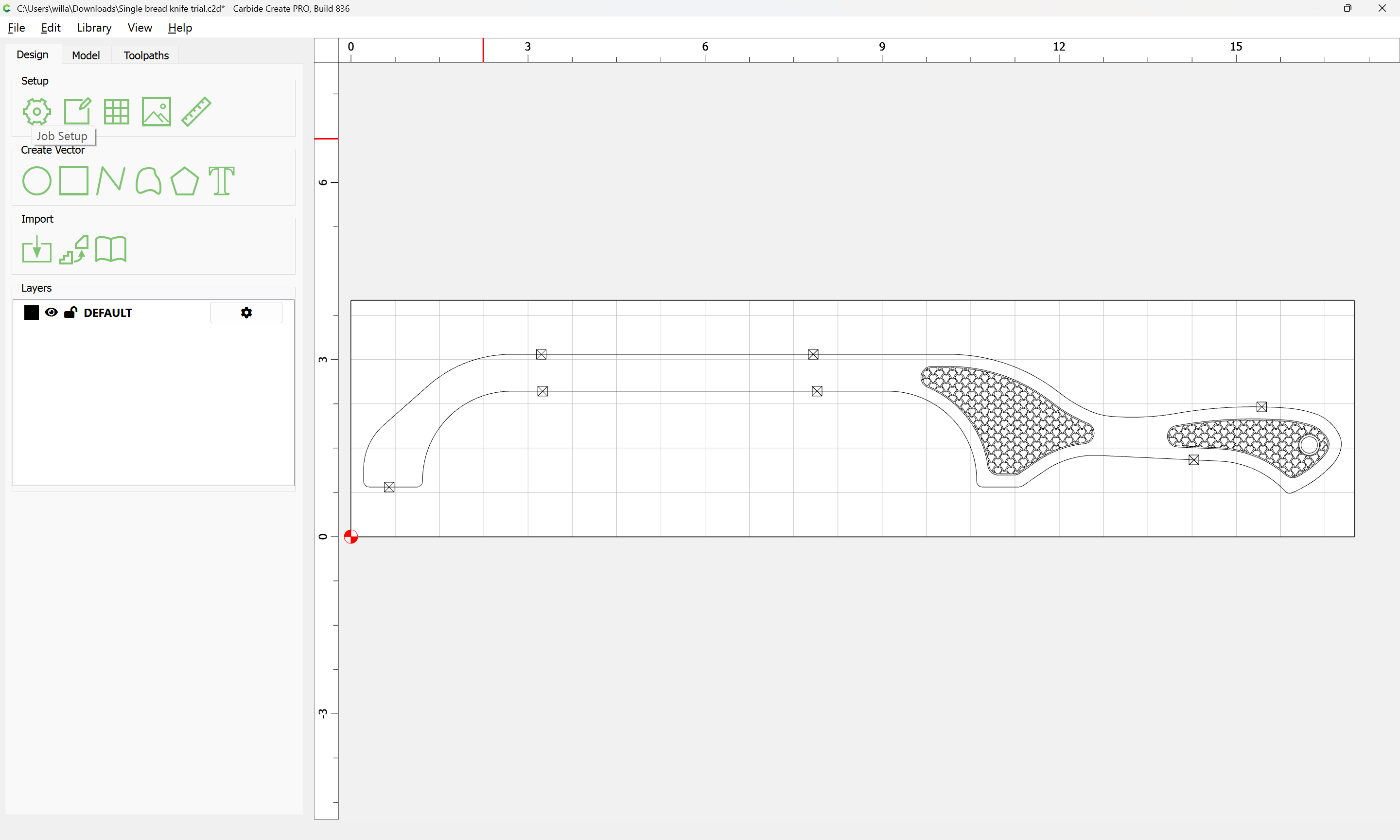Open Job Setup gear icon
Screen dimensions: 1400x840
point(37,111)
